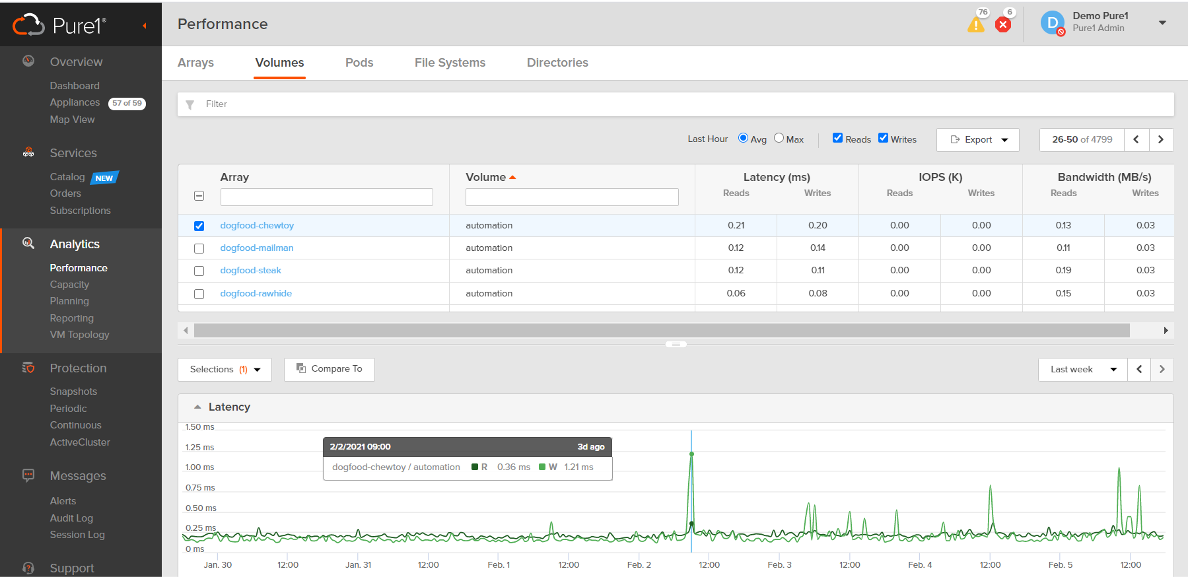Click the Volume column filter box
This screenshot has height=577, width=1189.
[572, 197]
